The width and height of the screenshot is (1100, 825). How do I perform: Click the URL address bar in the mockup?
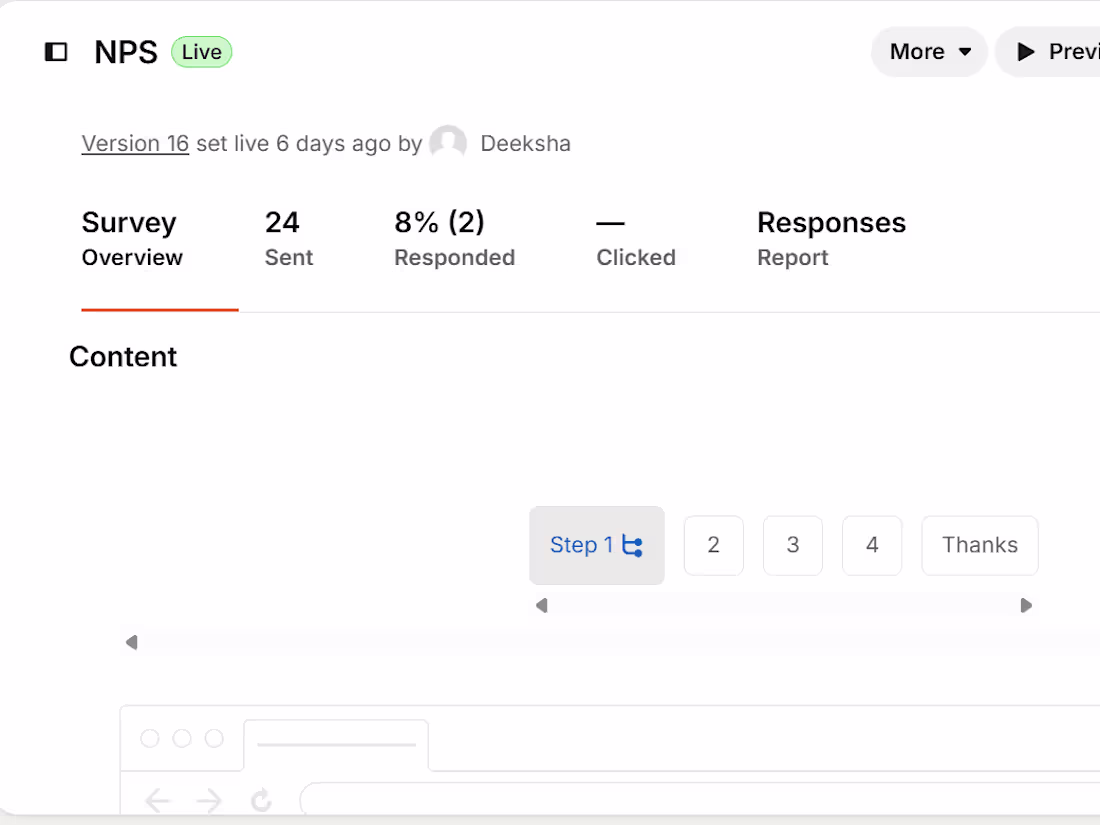point(700,800)
